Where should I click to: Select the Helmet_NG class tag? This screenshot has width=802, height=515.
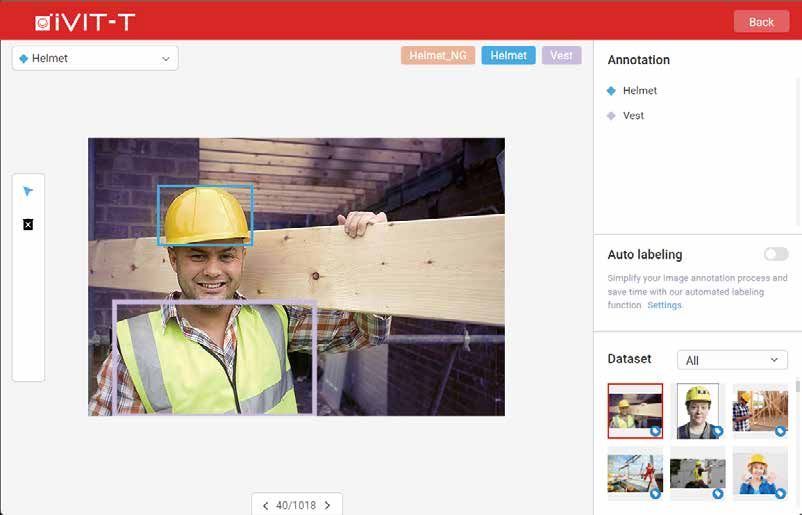(438, 55)
